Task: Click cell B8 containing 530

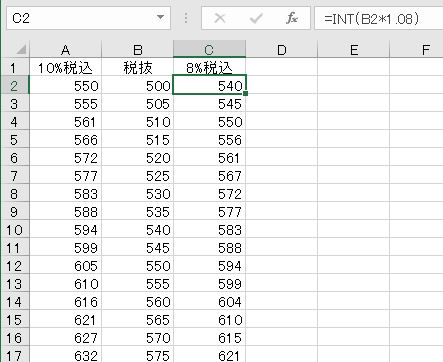Action: [137, 194]
